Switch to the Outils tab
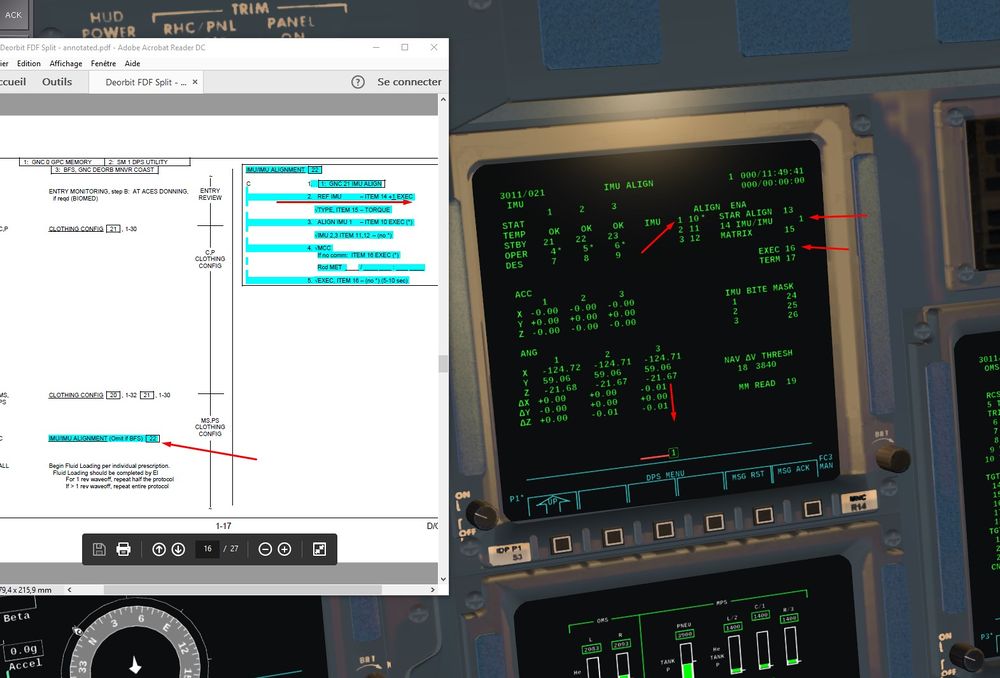The height and width of the screenshot is (678, 1000). coord(57,82)
